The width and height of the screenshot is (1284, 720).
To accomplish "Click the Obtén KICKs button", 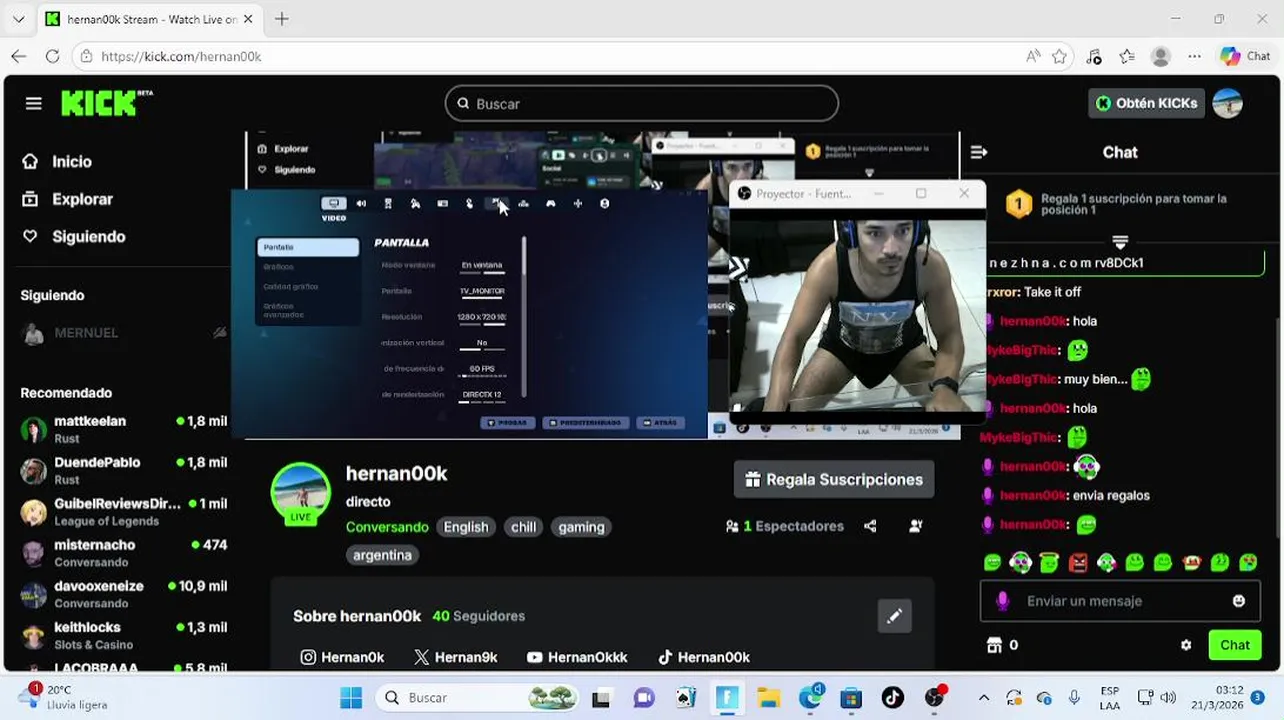I will click(x=1147, y=103).
